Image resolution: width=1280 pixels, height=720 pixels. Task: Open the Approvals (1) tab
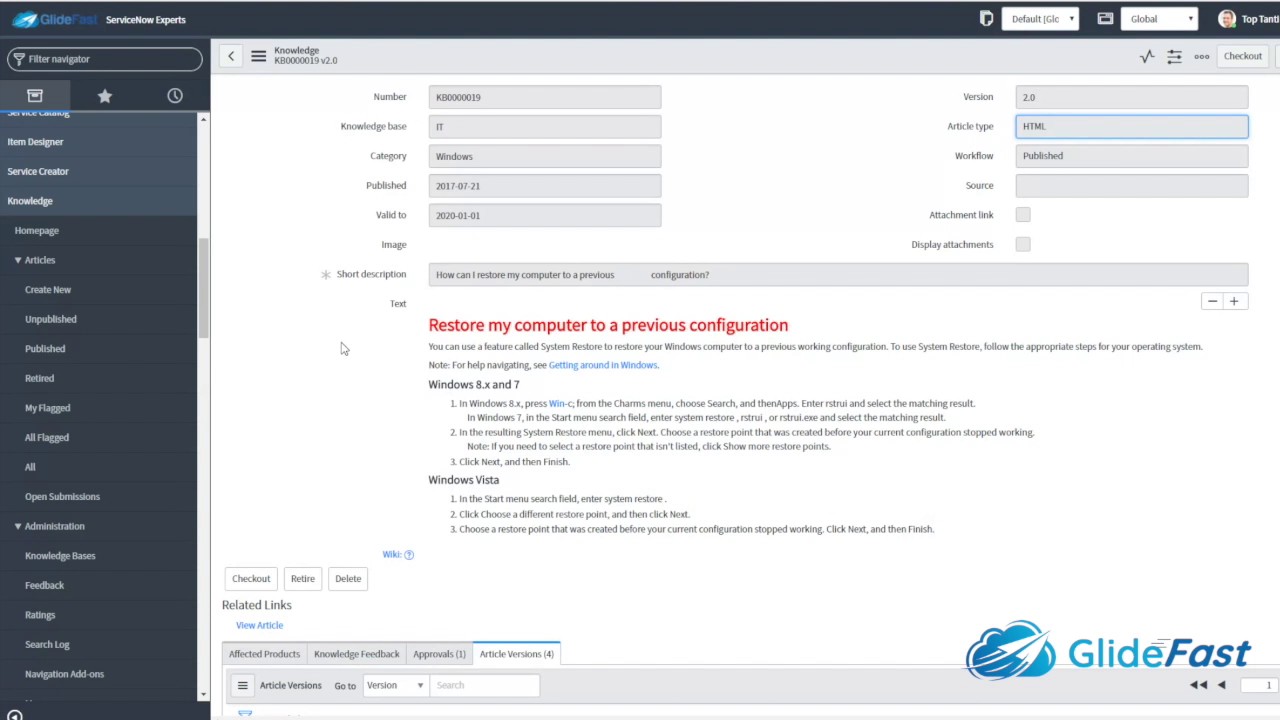439,654
